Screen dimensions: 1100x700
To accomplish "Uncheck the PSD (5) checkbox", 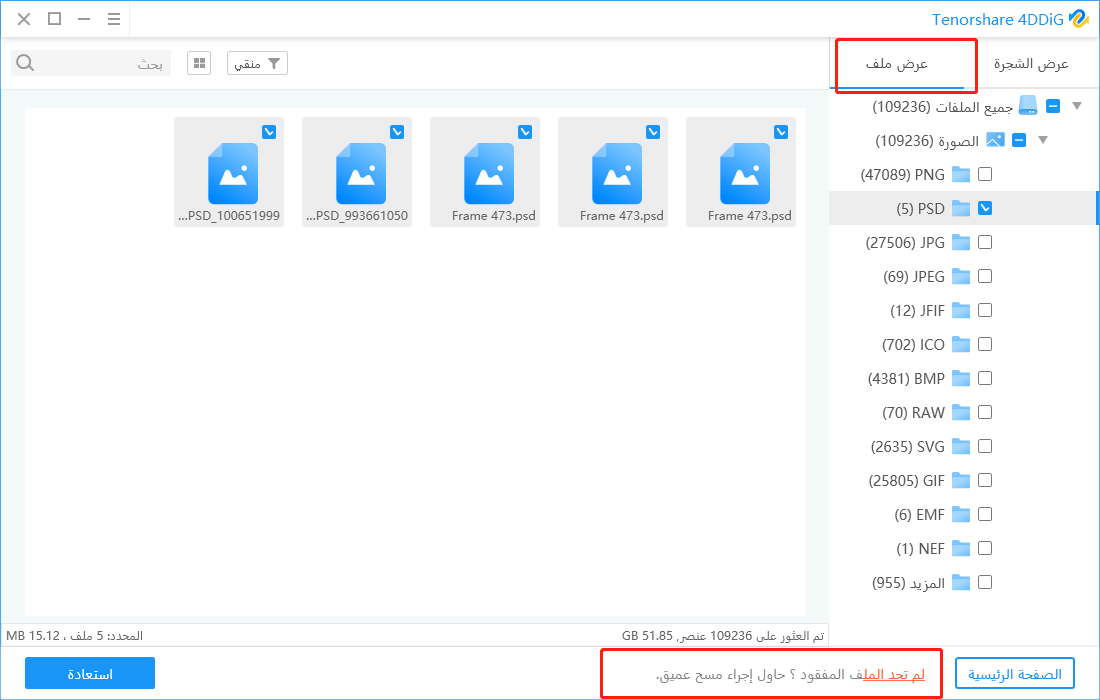I will [x=985, y=208].
